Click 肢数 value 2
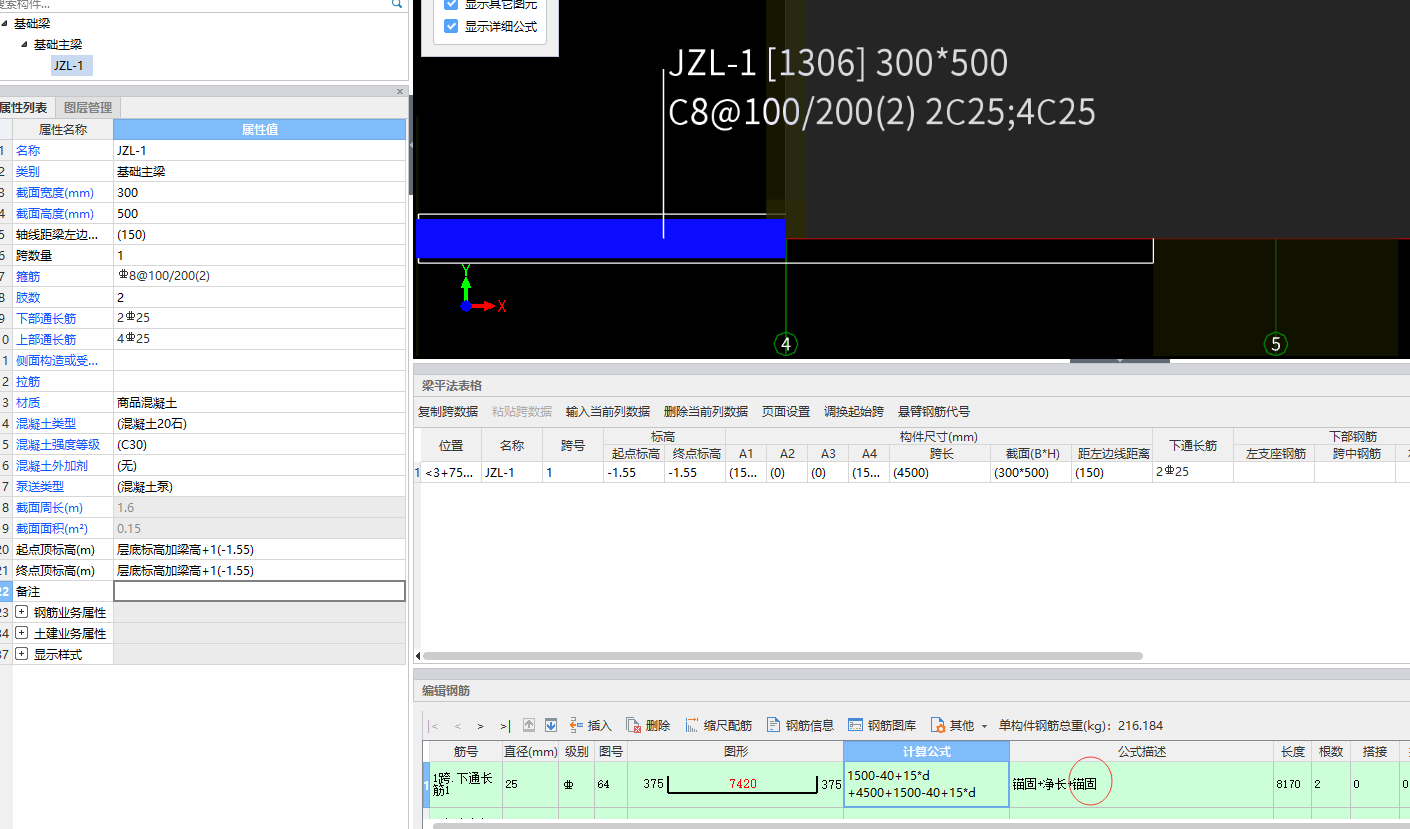This screenshot has height=829, width=1410. coord(260,297)
